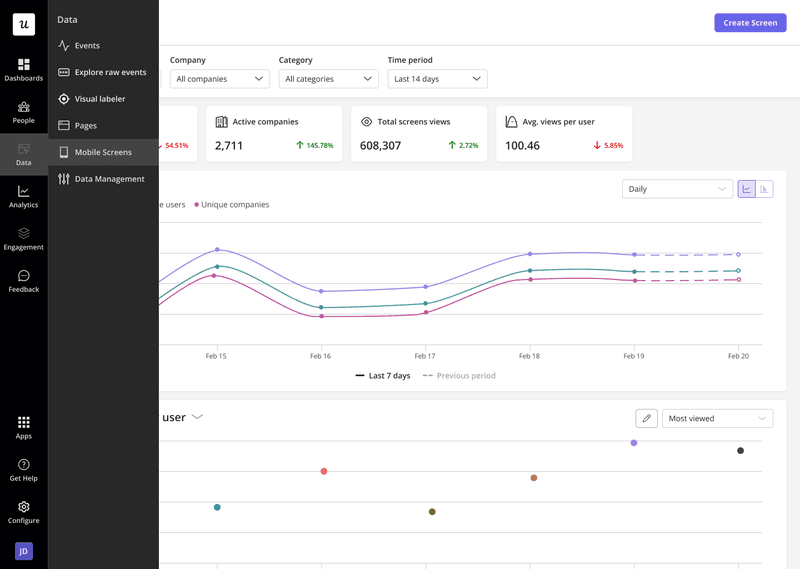800x569 pixels.
Task: Select Events in the Data menu
Action: pos(87,46)
